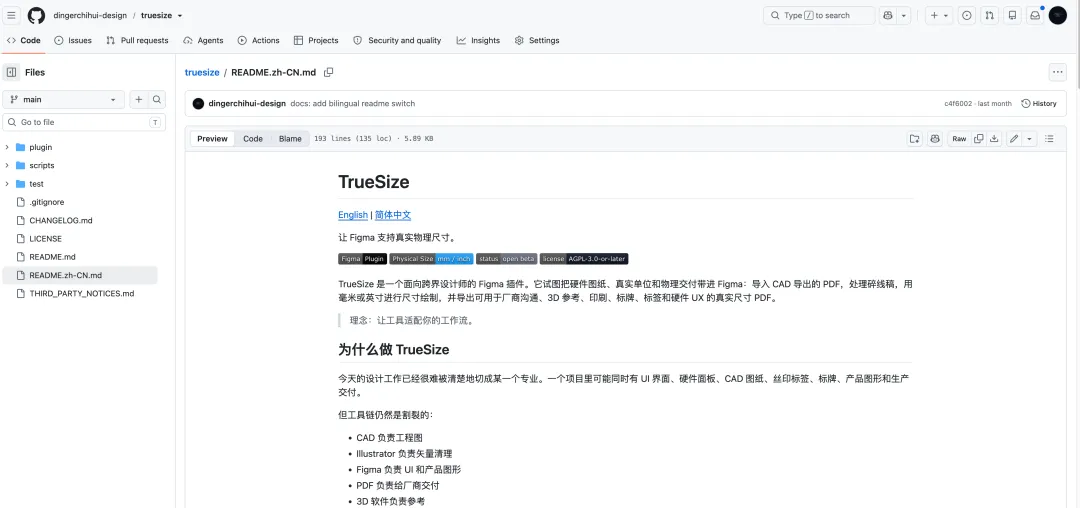Image resolution: width=1080 pixels, height=508 pixels.
Task: Click the commit author avatar
Action: point(198,103)
